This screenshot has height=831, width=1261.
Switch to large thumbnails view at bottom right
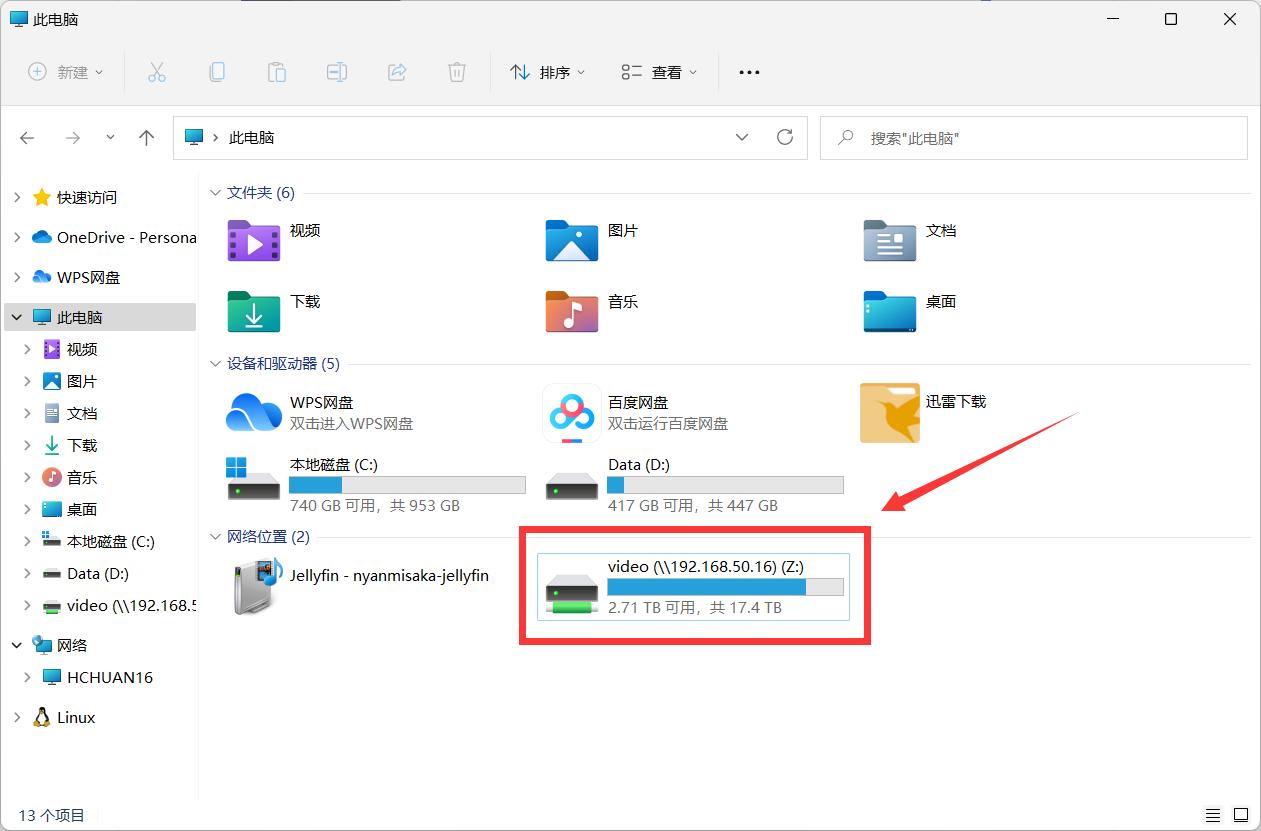tap(1240, 814)
